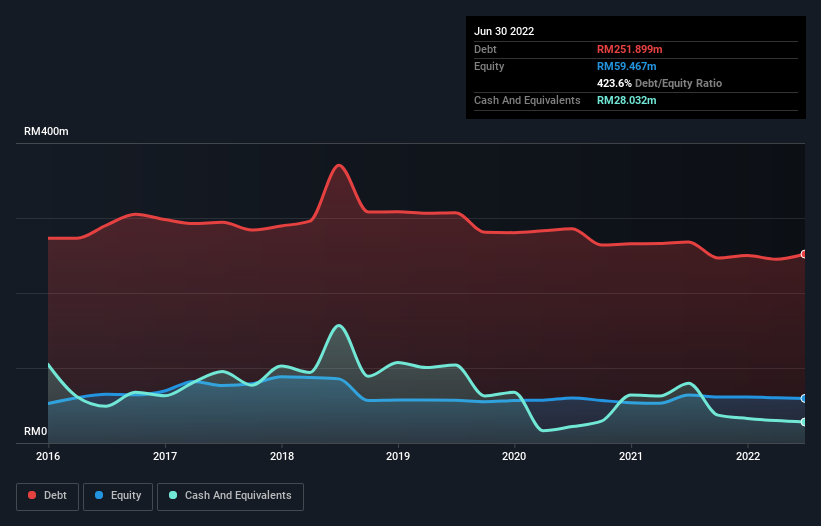Click the RM0 axis label
The image size is (821, 526).
[x=36, y=431]
